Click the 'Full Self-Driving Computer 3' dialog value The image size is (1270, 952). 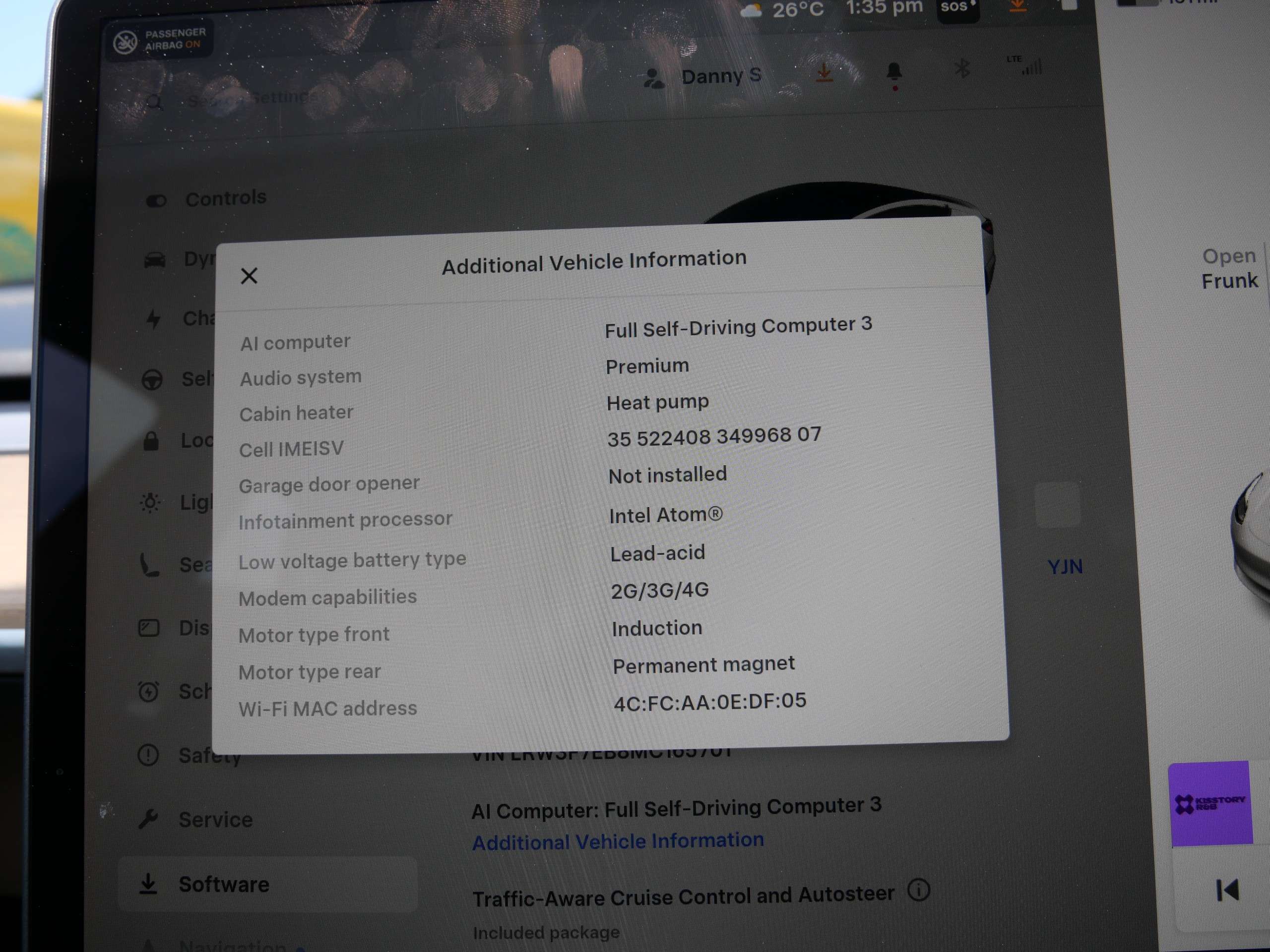[738, 327]
